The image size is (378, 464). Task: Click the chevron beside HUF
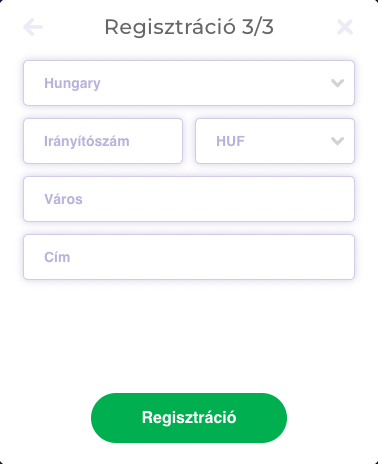(337, 141)
